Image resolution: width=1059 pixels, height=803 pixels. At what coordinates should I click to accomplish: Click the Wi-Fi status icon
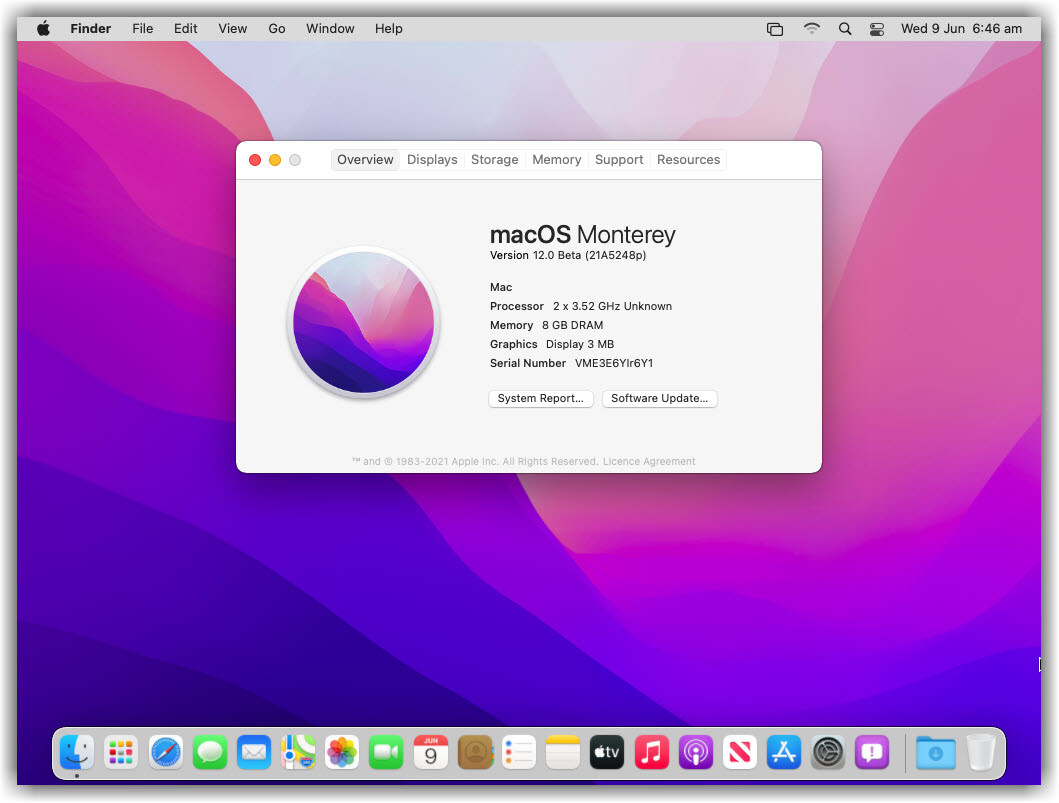tap(812, 29)
